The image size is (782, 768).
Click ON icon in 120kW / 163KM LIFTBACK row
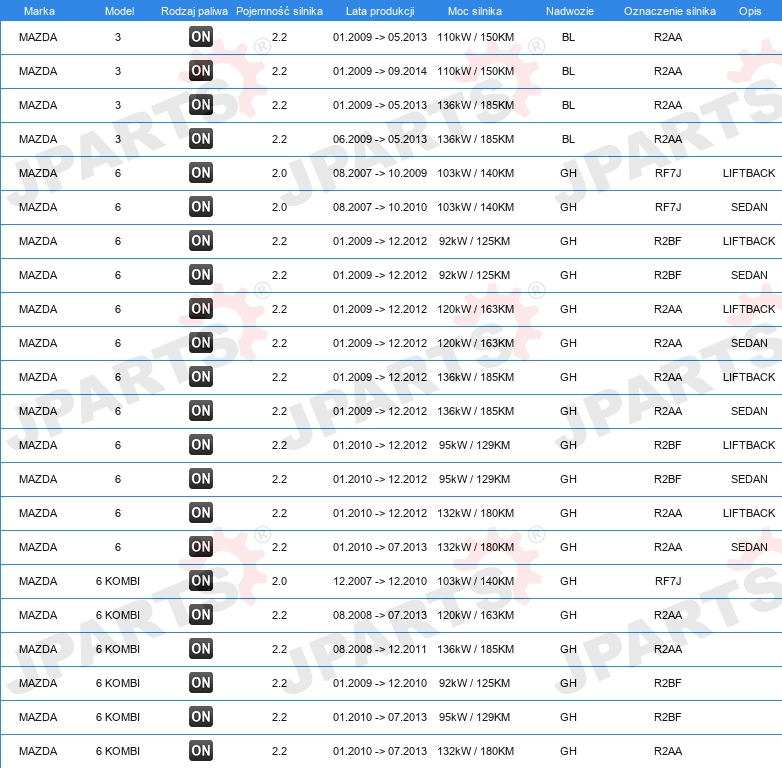[201, 309]
